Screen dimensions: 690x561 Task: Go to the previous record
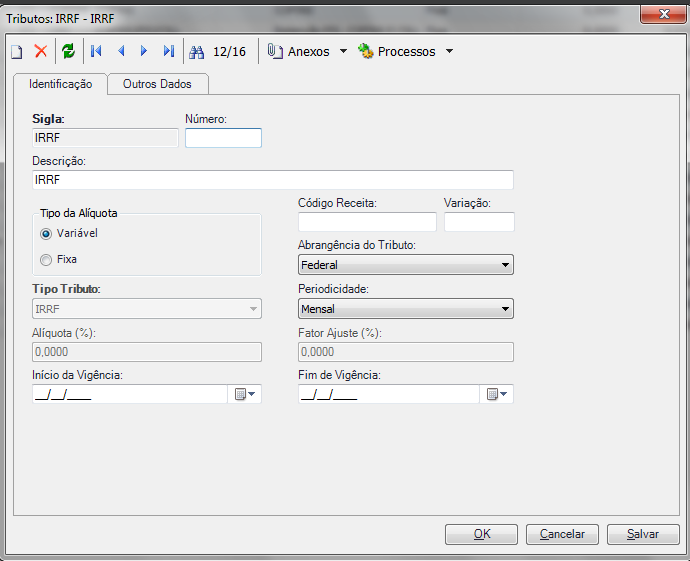click(121, 51)
